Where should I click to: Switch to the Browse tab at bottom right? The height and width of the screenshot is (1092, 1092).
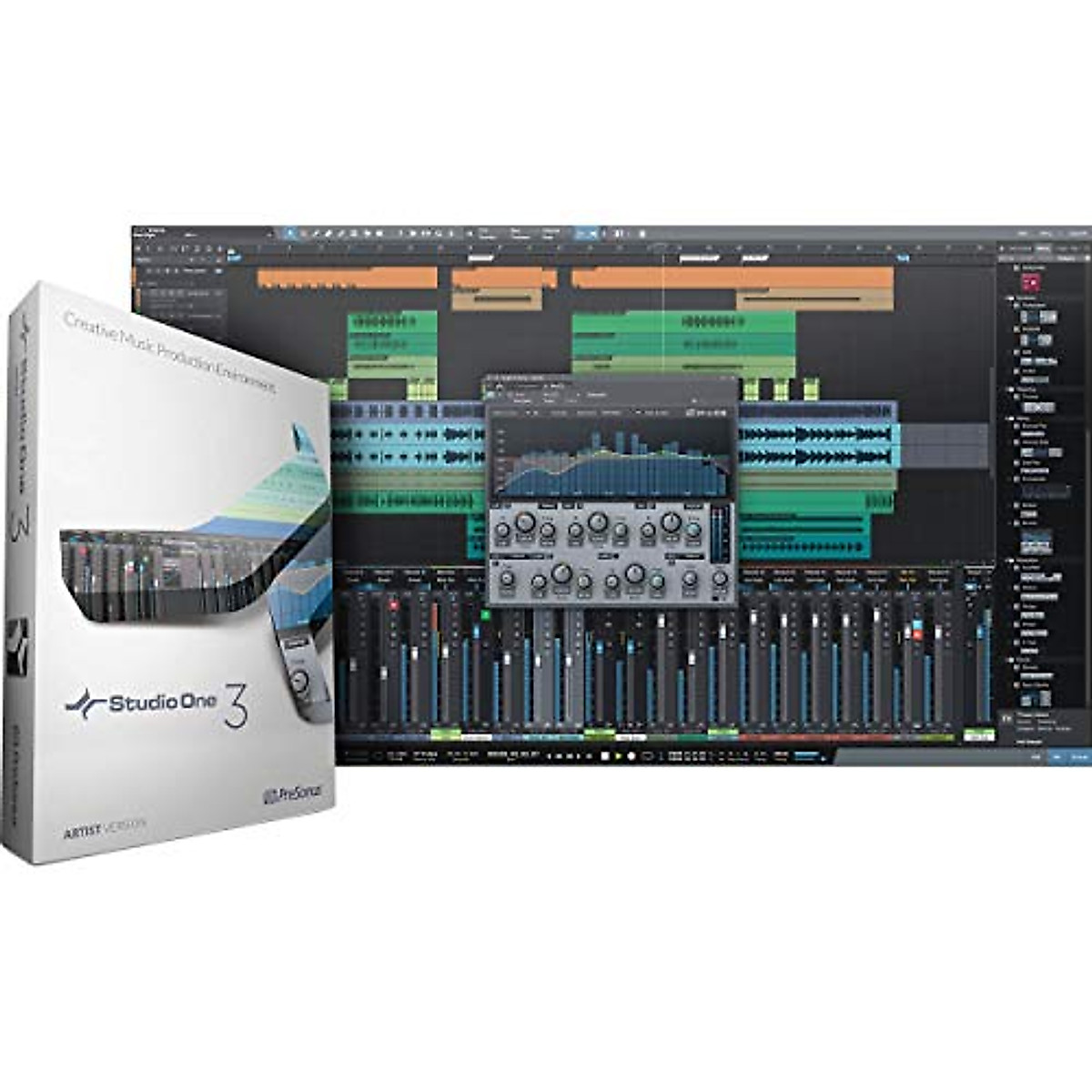1080,755
